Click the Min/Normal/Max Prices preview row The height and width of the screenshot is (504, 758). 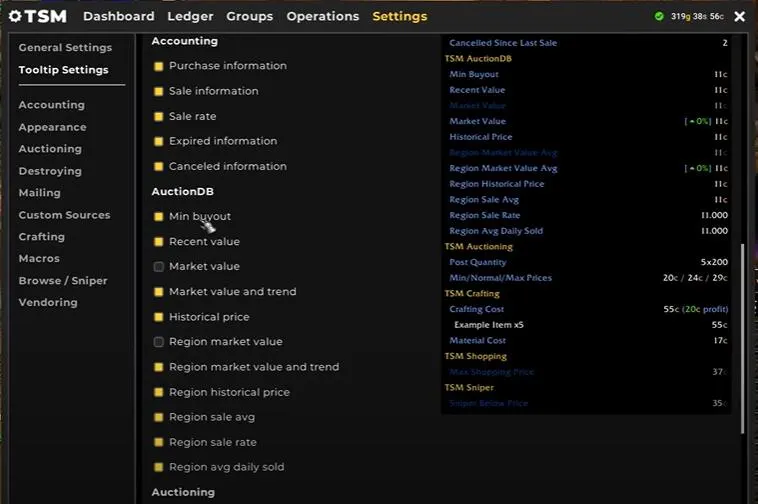coord(588,277)
